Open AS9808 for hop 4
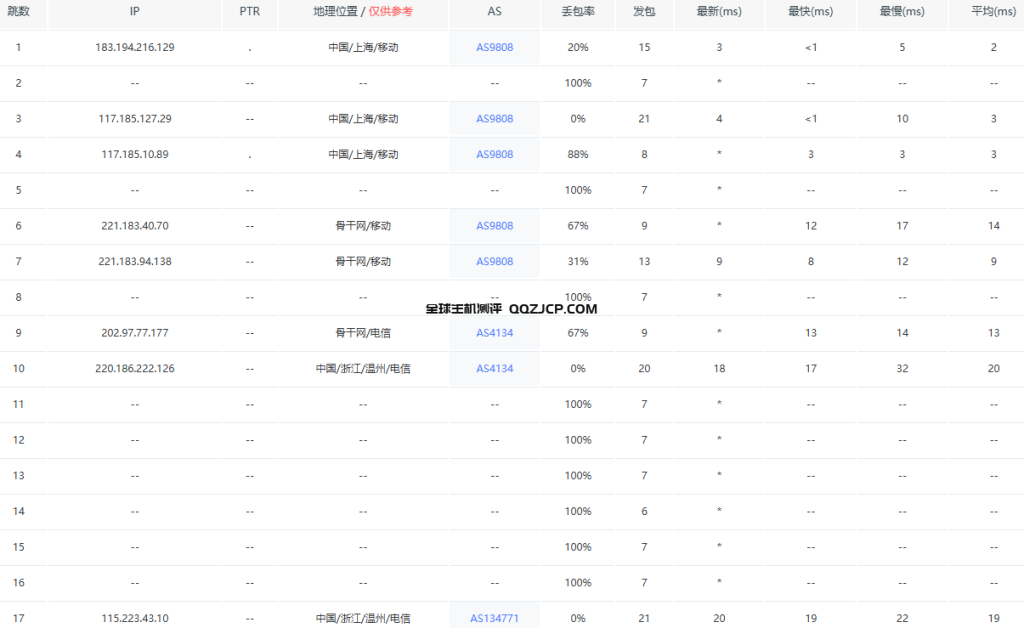The width and height of the screenshot is (1024, 628). pyautogui.click(x=494, y=154)
